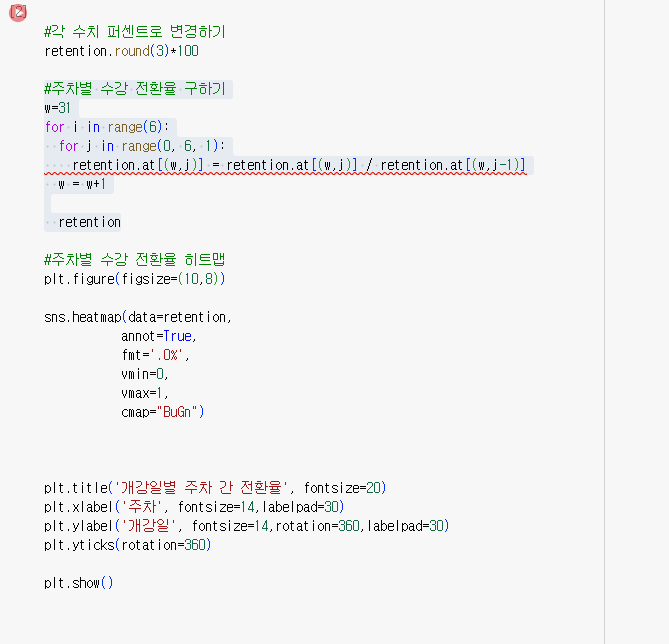
Task: Click the standalone indented 'retention' line
Action: click(90, 222)
